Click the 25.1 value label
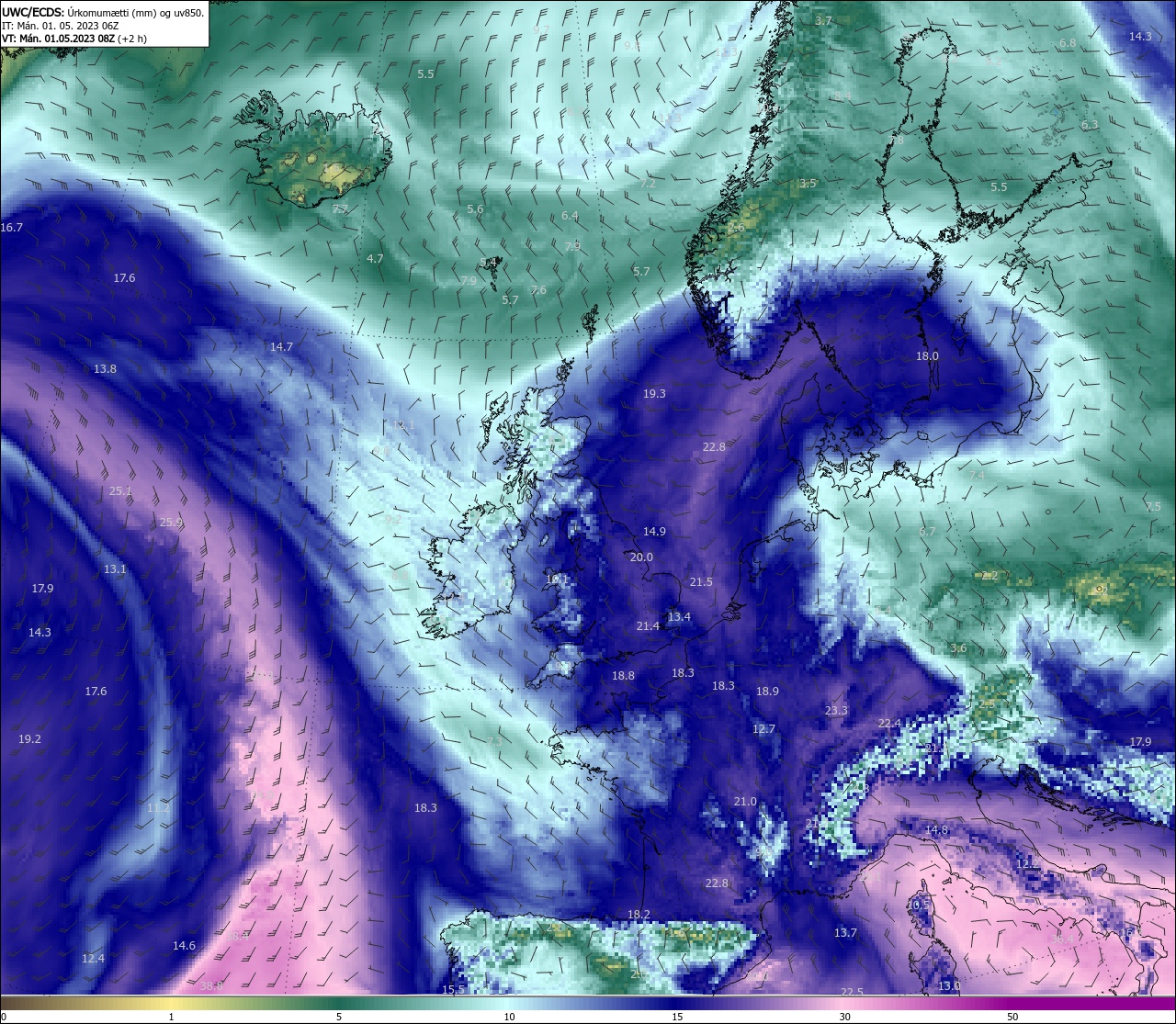The height and width of the screenshot is (1024, 1176). tap(120, 491)
